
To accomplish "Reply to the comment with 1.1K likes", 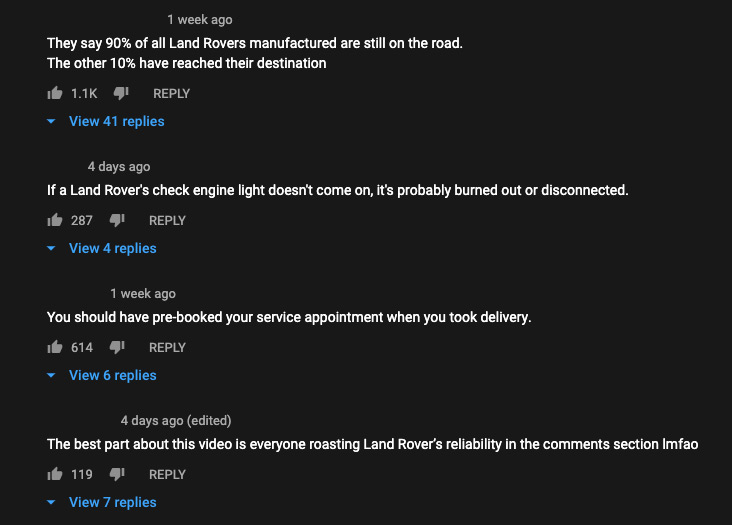I will pos(171,93).
